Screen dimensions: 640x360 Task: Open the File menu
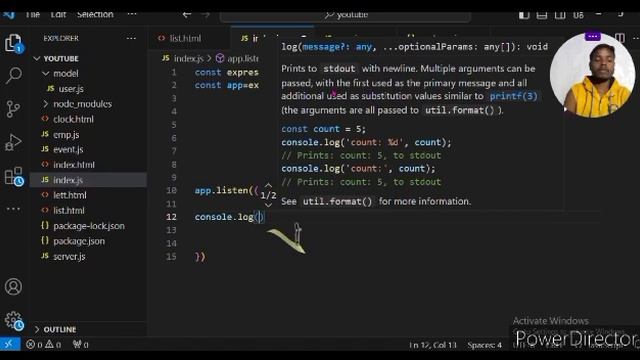point(33,15)
